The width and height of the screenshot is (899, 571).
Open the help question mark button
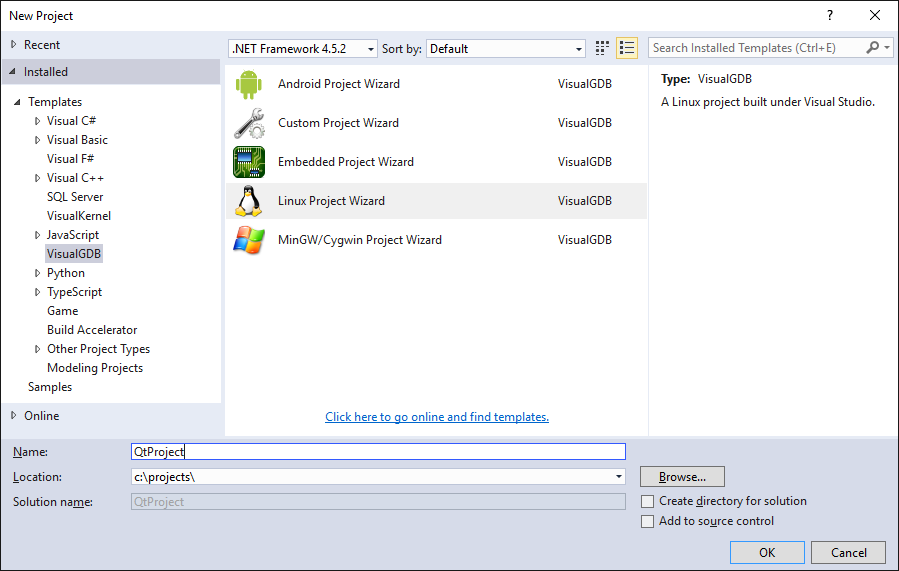pyautogui.click(x=830, y=15)
